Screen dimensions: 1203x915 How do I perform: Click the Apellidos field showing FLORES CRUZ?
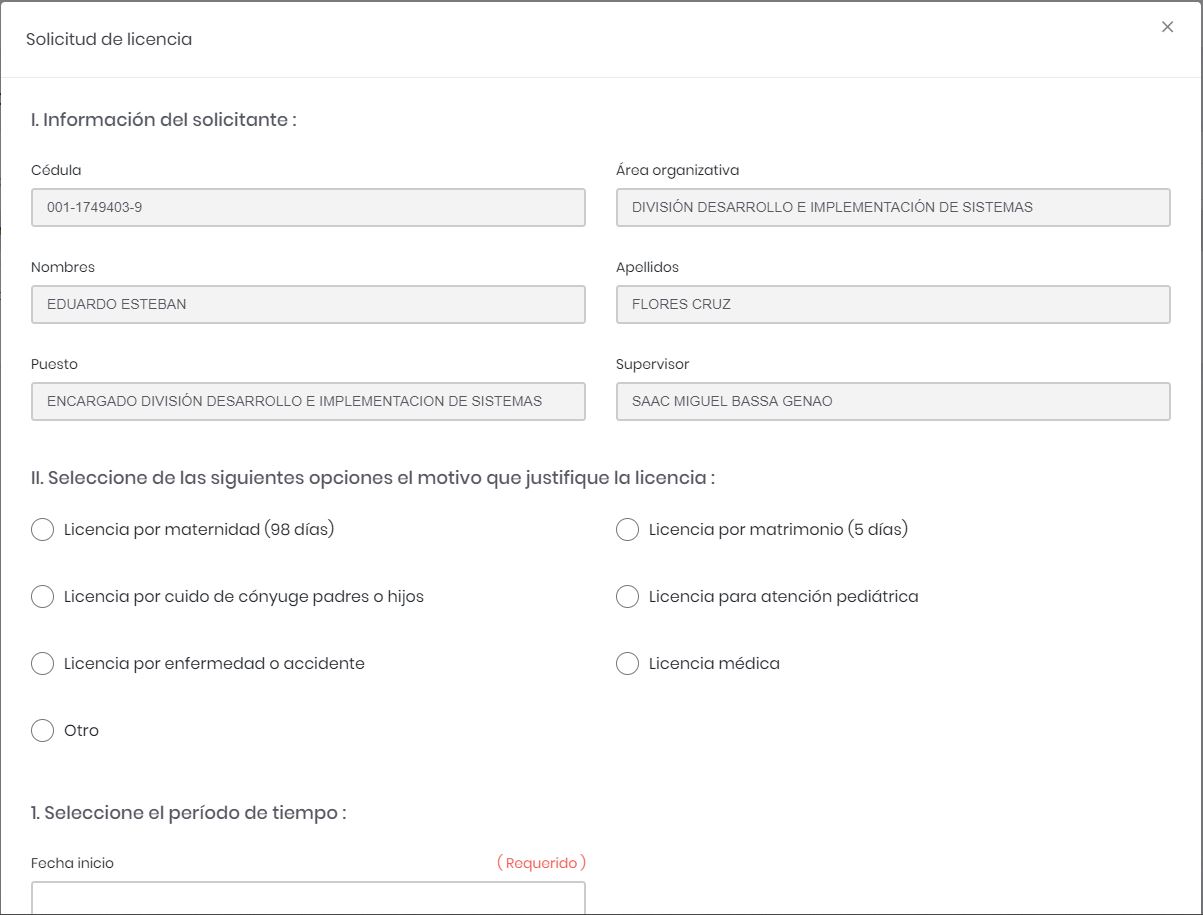pos(893,305)
